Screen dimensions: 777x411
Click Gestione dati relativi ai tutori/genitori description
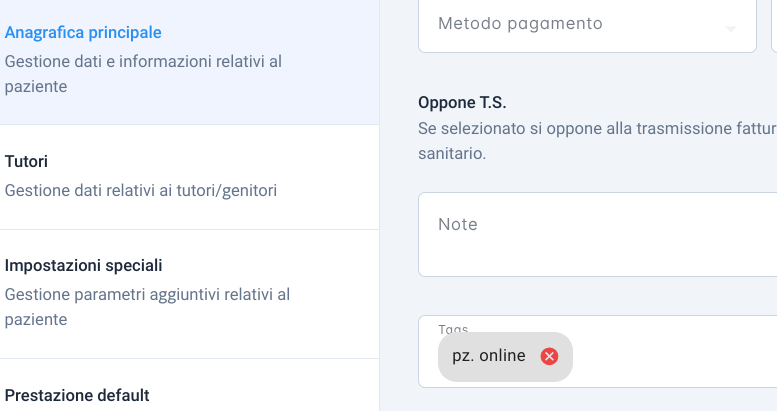[x=141, y=191]
